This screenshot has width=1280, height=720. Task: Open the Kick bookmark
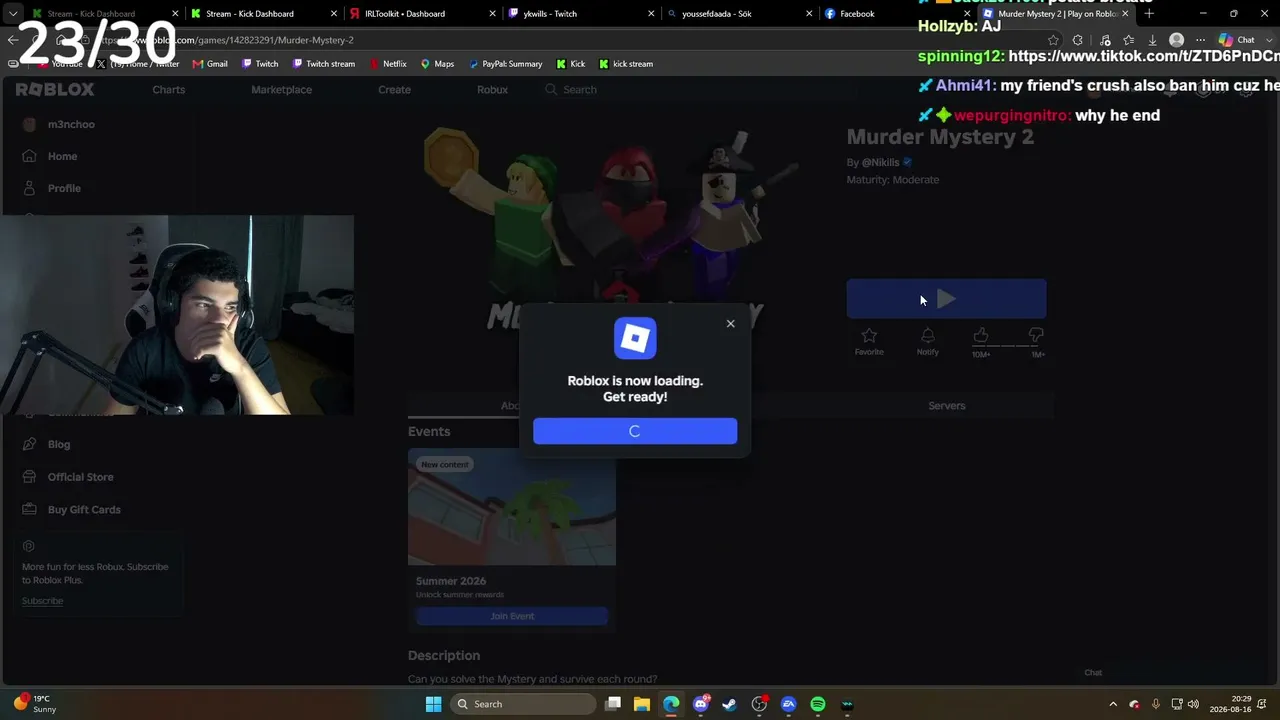(570, 64)
